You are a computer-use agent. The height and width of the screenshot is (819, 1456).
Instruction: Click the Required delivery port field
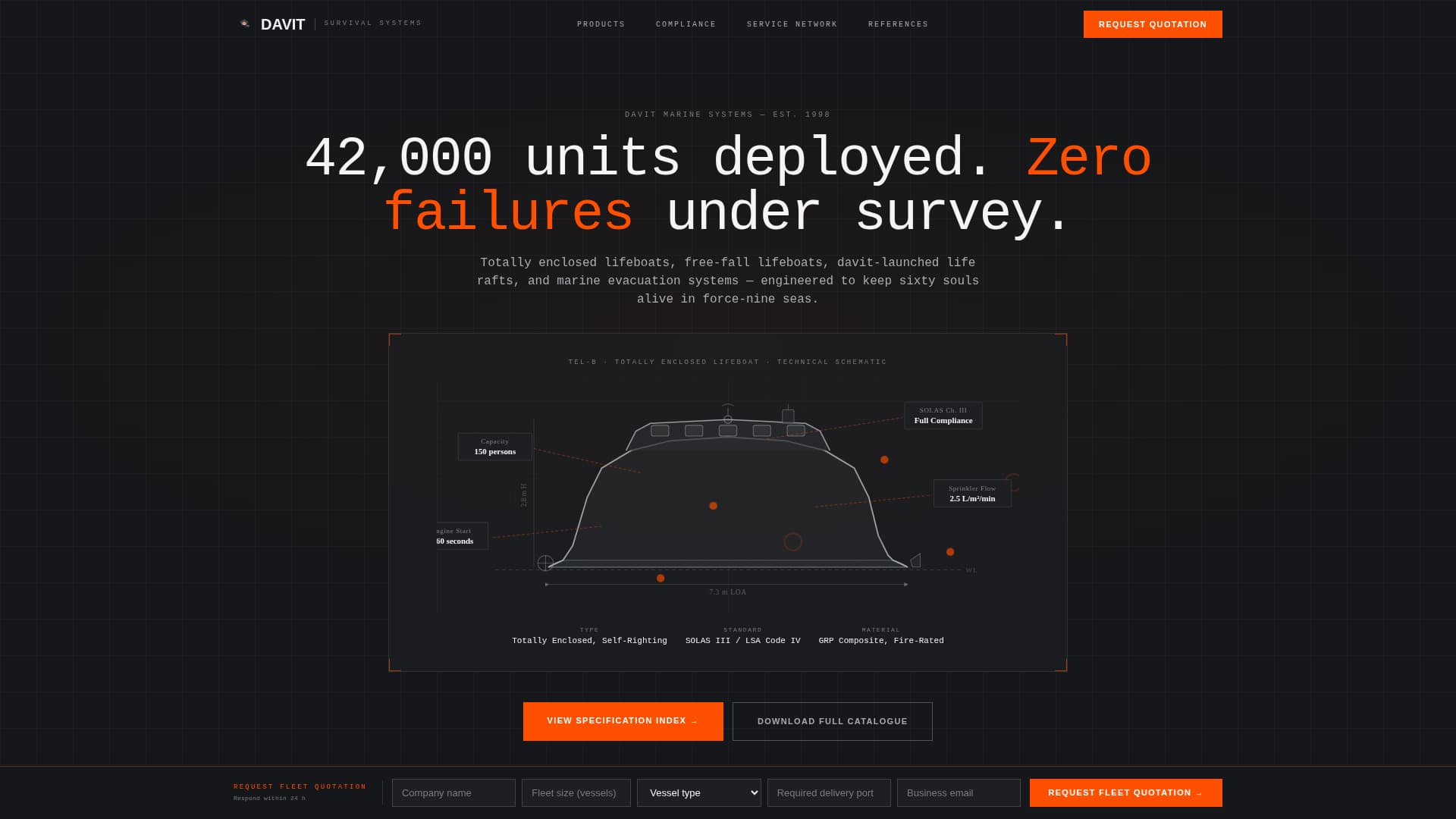[x=828, y=792]
